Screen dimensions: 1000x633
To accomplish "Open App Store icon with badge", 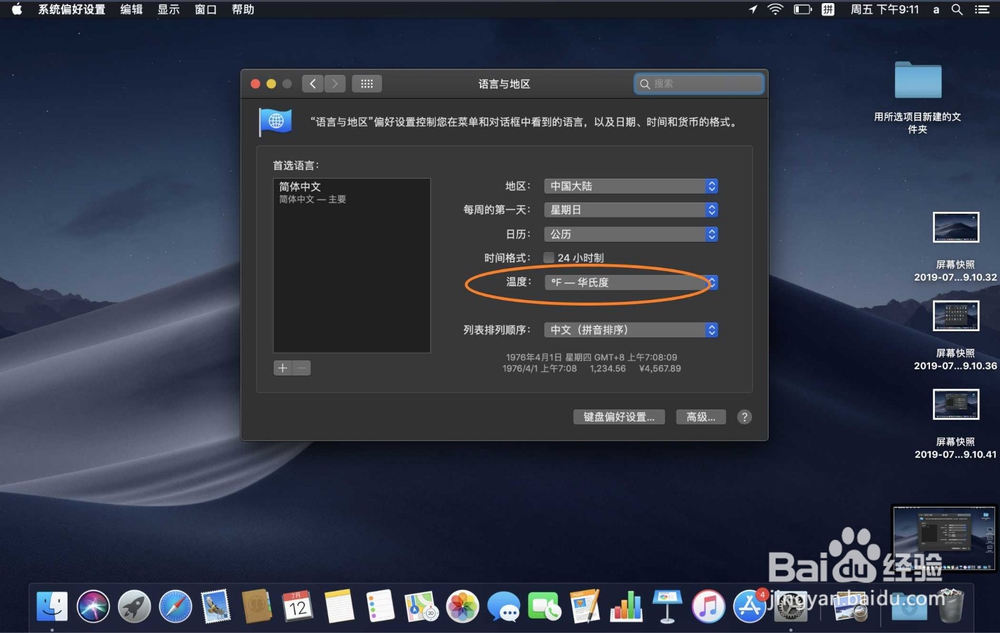I will (x=749, y=606).
